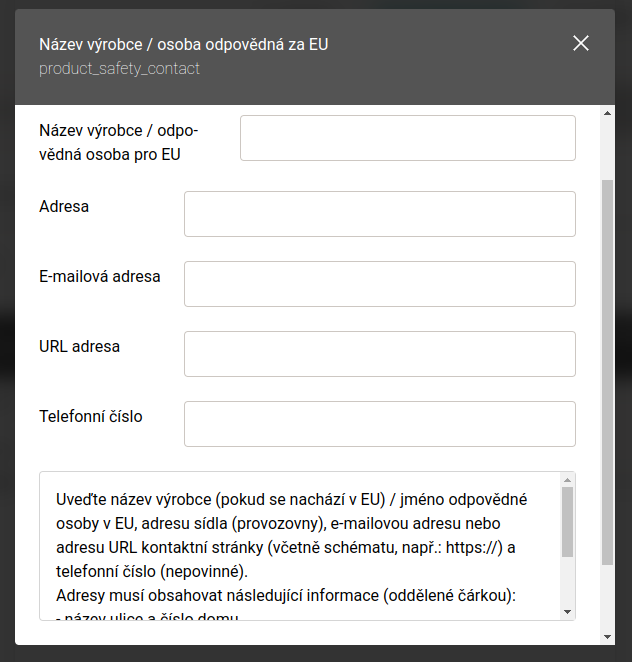Screen dimensions: 632x662
Task: Click into the URL adresa field
Action: (x=379, y=354)
